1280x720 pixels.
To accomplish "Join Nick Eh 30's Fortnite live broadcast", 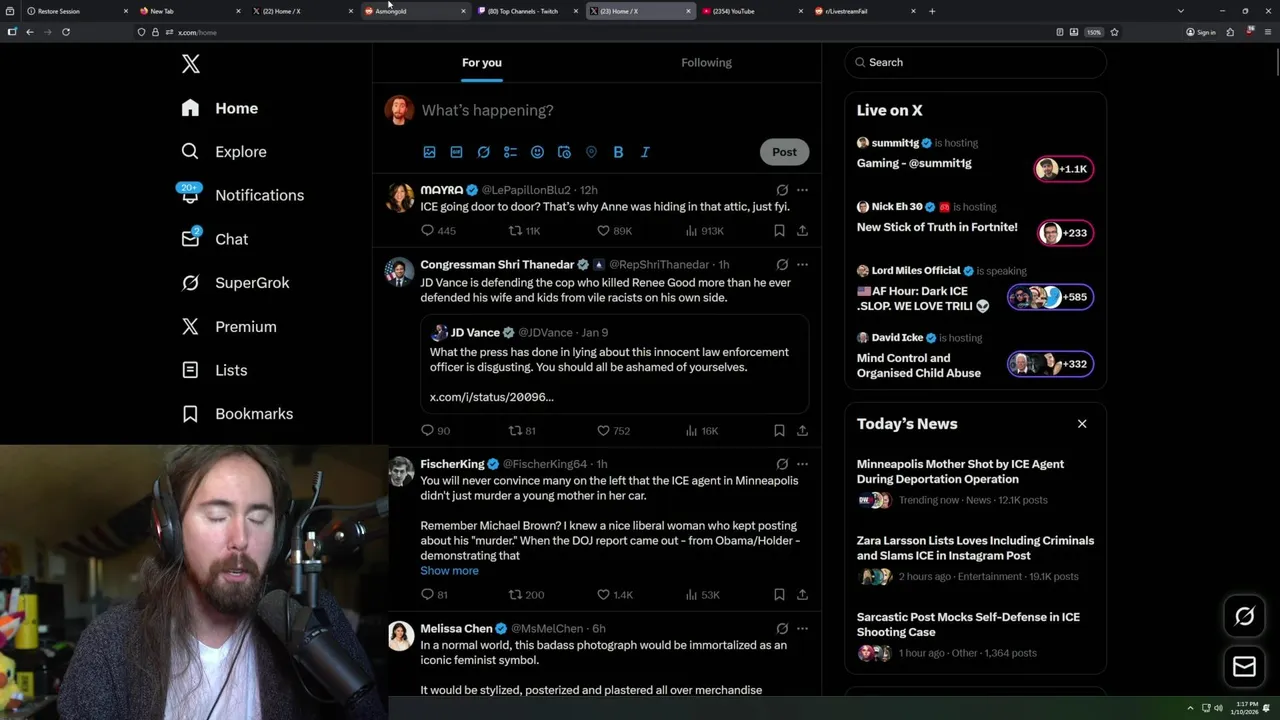I will (1064, 233).
